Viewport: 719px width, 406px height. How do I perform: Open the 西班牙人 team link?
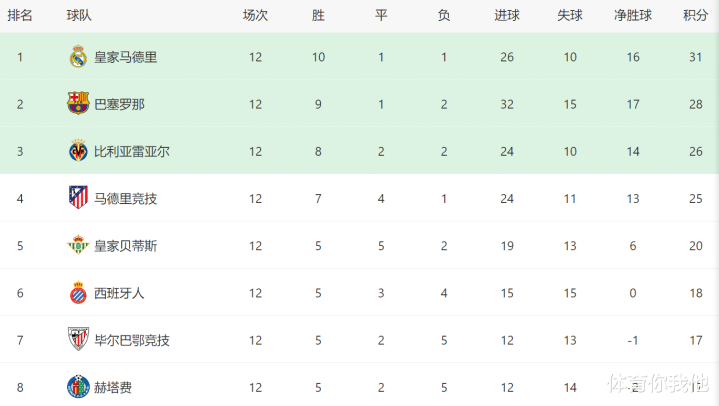coord(119,292)
